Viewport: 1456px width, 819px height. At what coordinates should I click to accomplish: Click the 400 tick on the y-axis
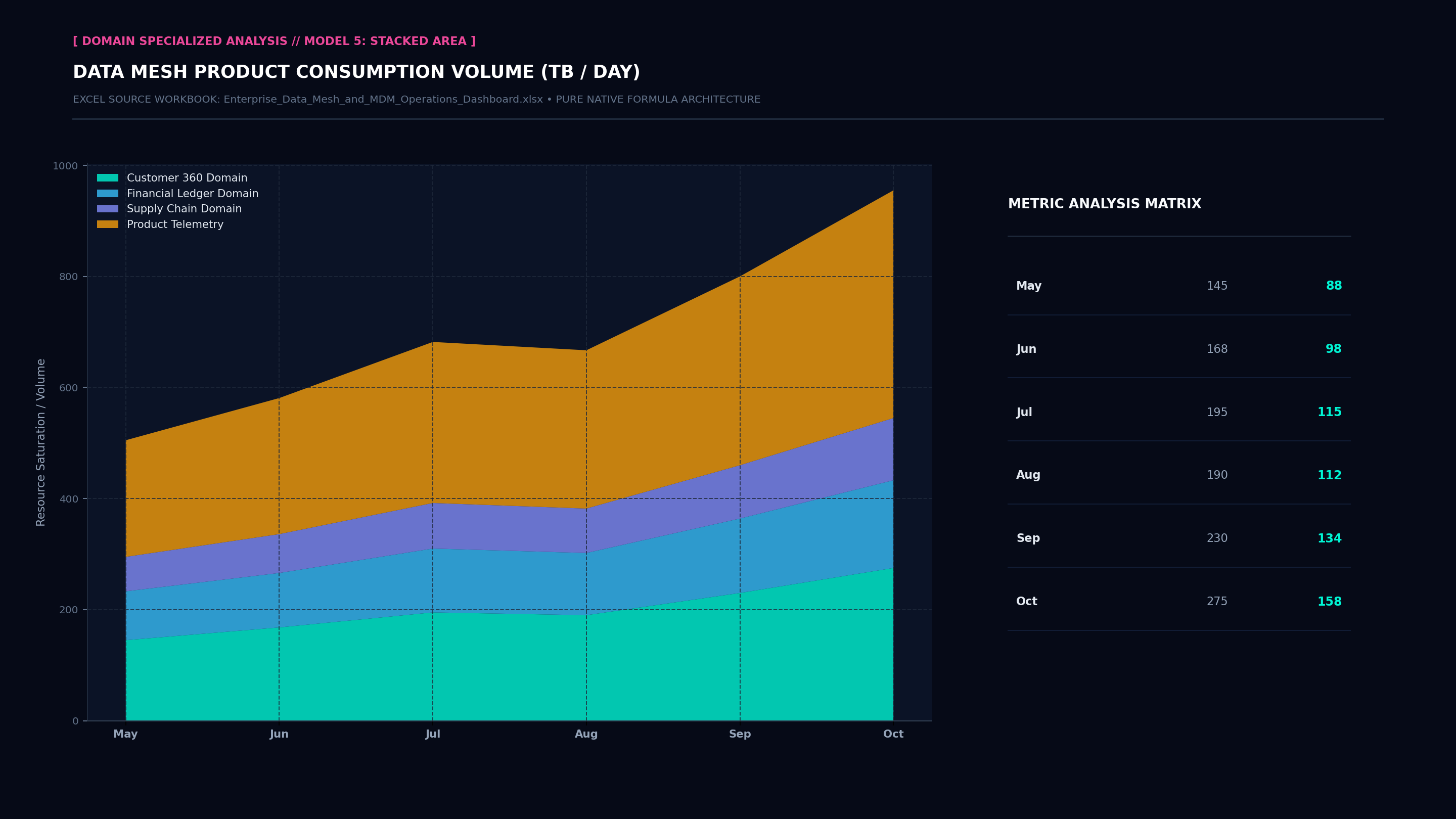(69, 499)
